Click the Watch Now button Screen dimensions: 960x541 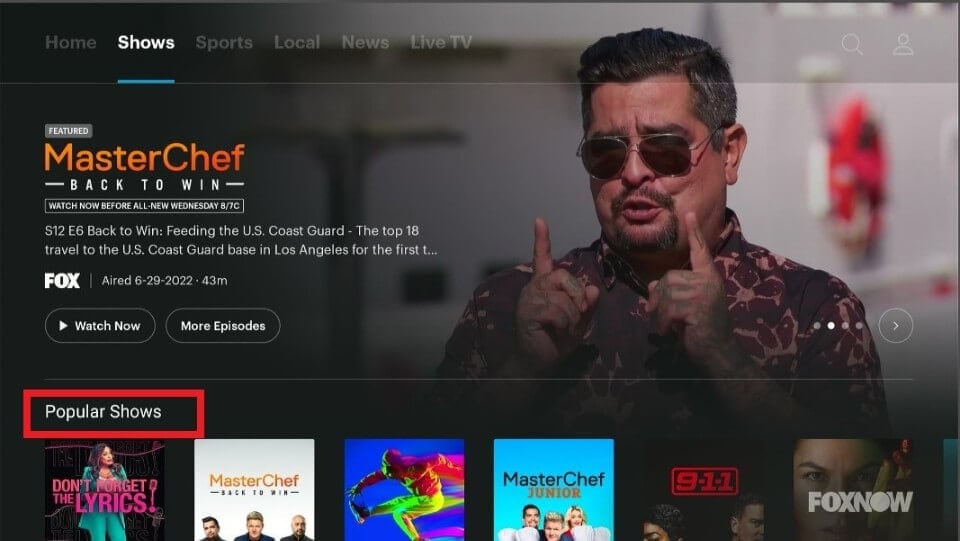[x=100, y=326]
